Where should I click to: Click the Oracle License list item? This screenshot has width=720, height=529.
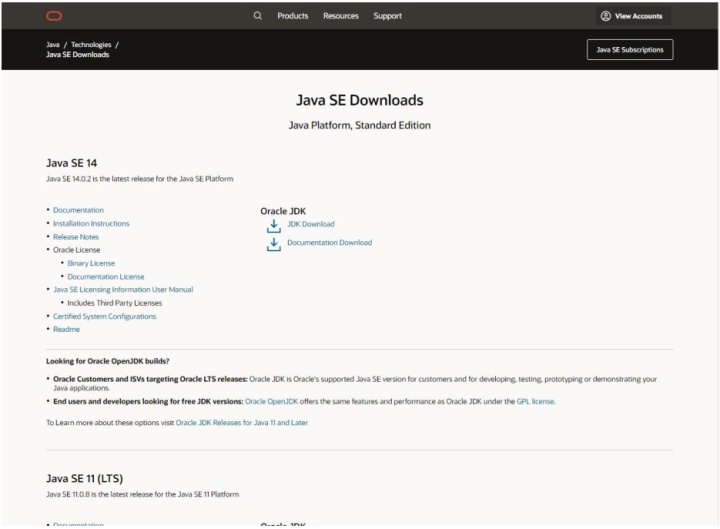click(x=77, y=250)
